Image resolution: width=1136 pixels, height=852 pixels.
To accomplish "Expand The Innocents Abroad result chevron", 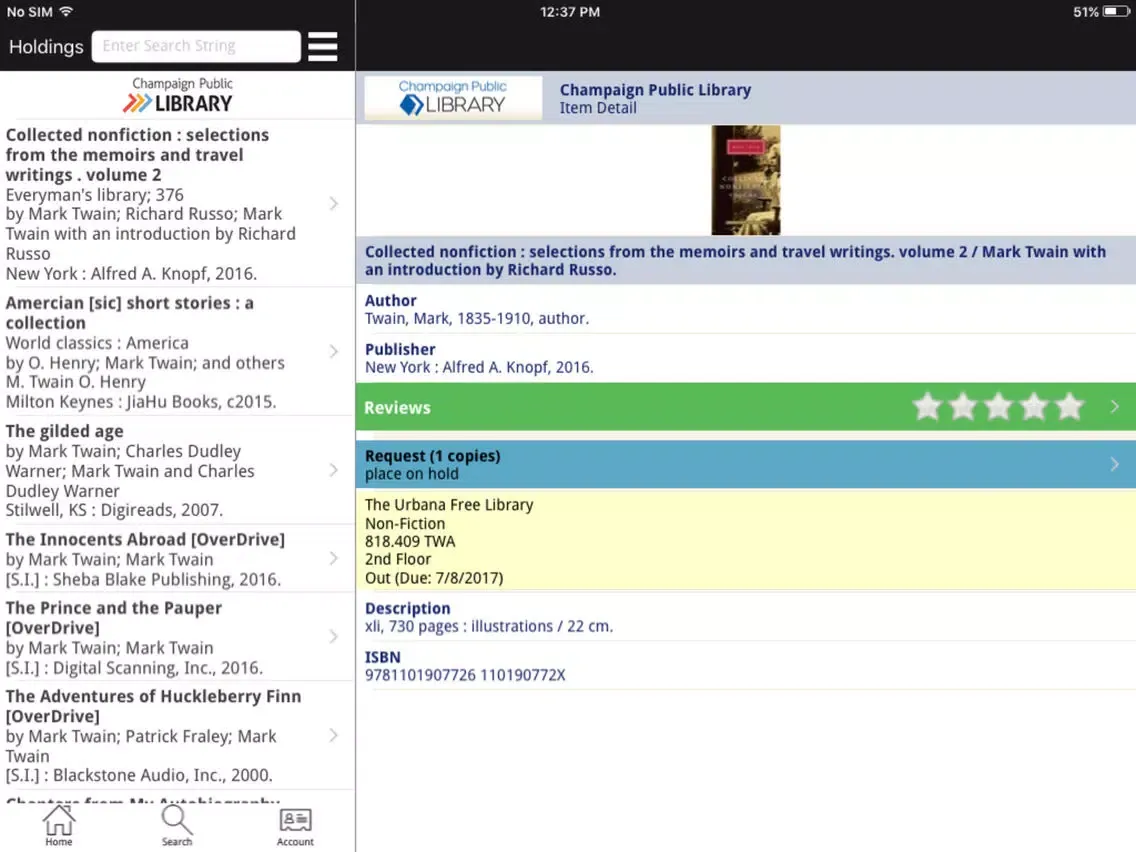I will pos(333,559).
